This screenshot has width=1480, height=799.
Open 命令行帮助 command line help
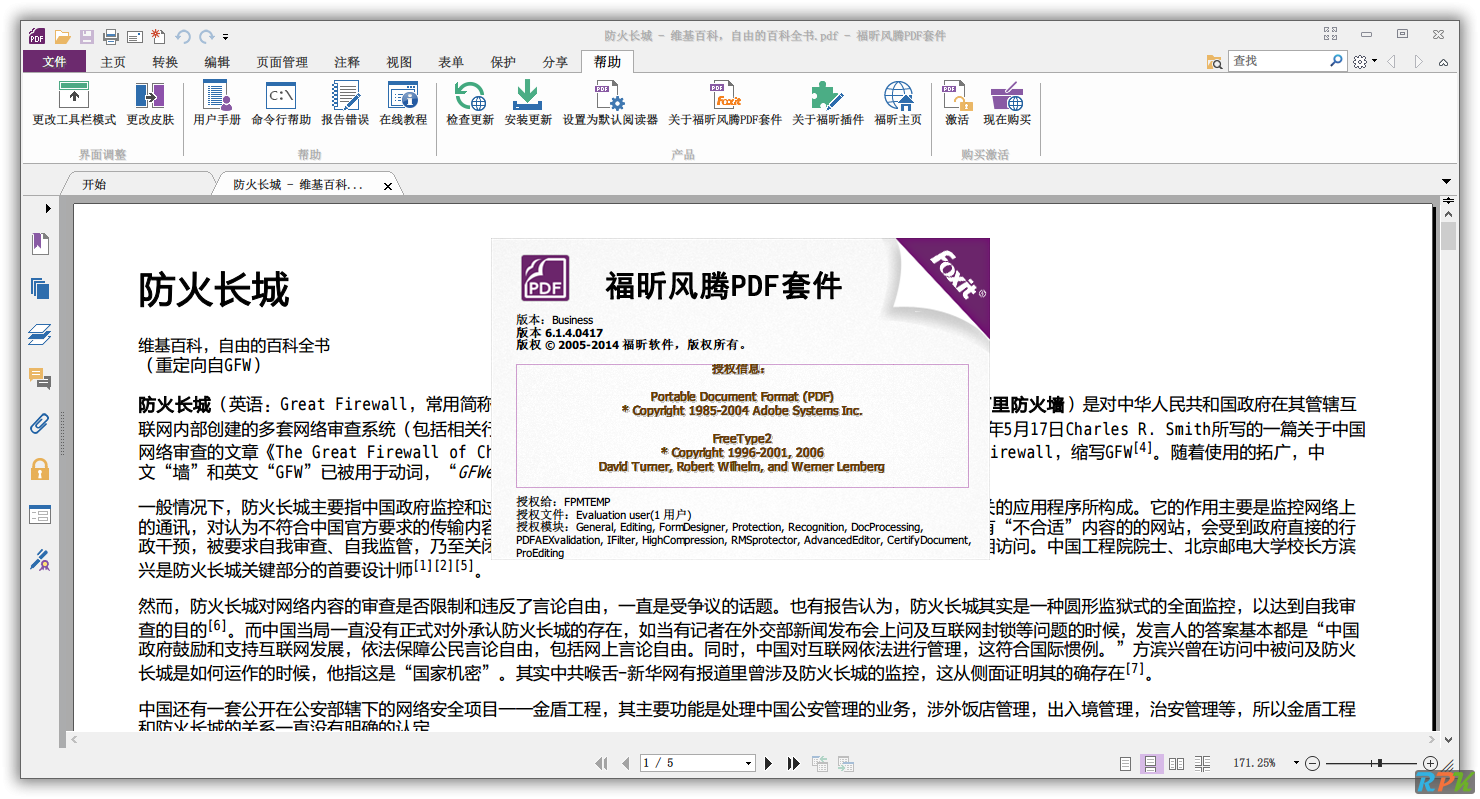click(x=281, y=104)
